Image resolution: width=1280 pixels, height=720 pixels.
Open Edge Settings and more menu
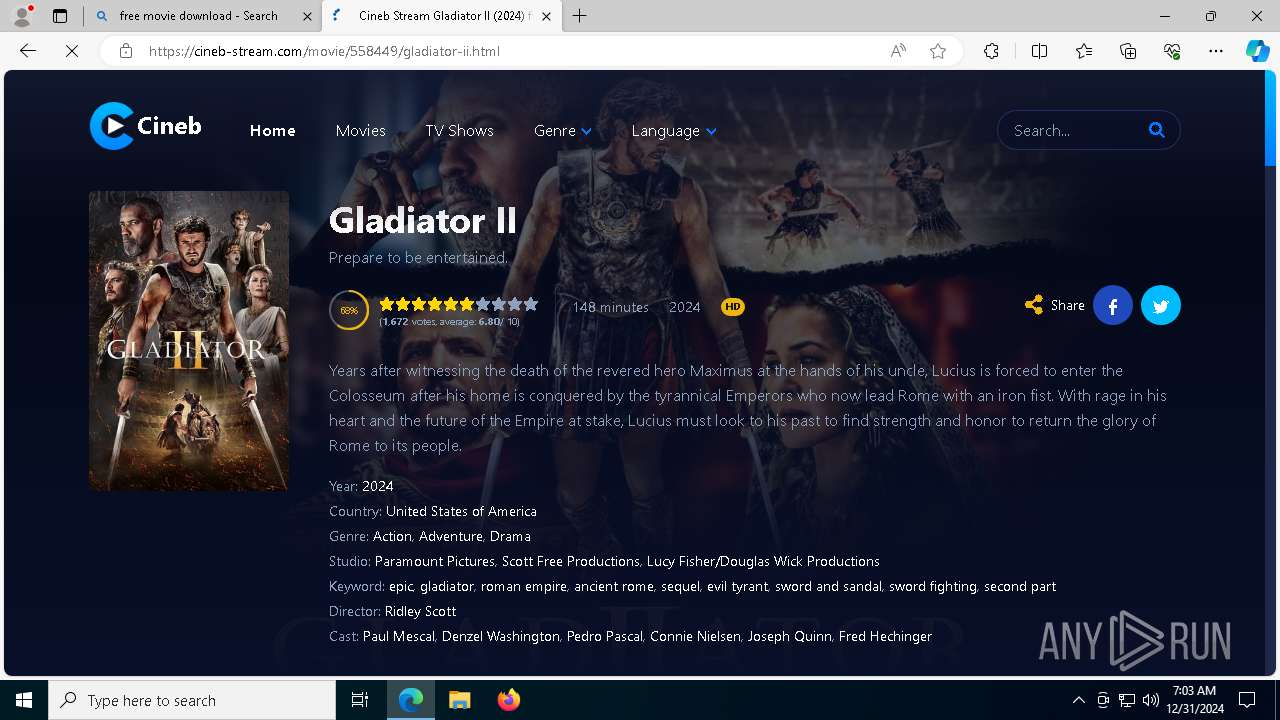coord(1216,51)
